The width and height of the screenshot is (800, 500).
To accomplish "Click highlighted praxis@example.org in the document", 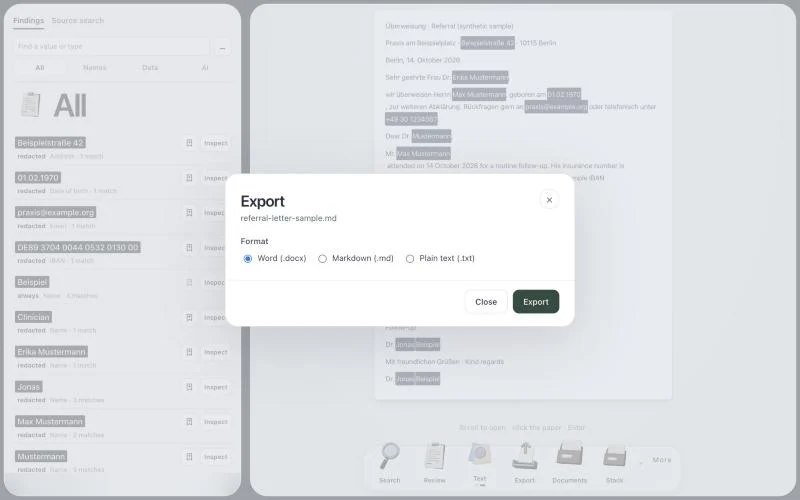I will pos(556,107).
